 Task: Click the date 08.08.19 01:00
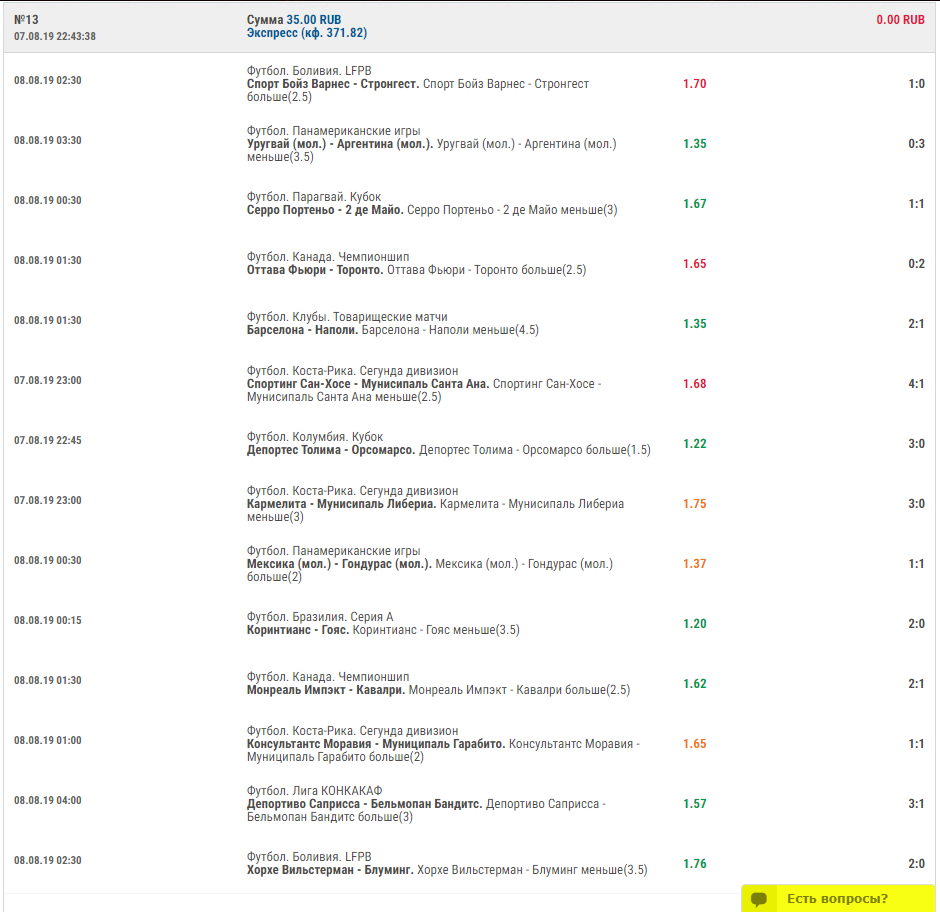[x=48, y=741]
